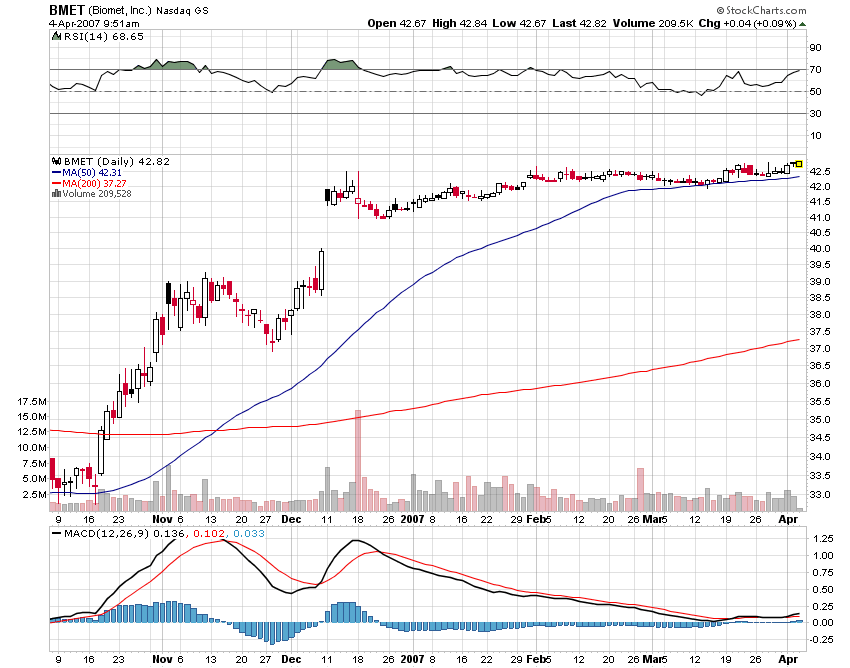The height and width of the screenshot is (668, 850).
Task: Click the RSI mountain icon beside RSI(14)
Action: click(56, 36)
